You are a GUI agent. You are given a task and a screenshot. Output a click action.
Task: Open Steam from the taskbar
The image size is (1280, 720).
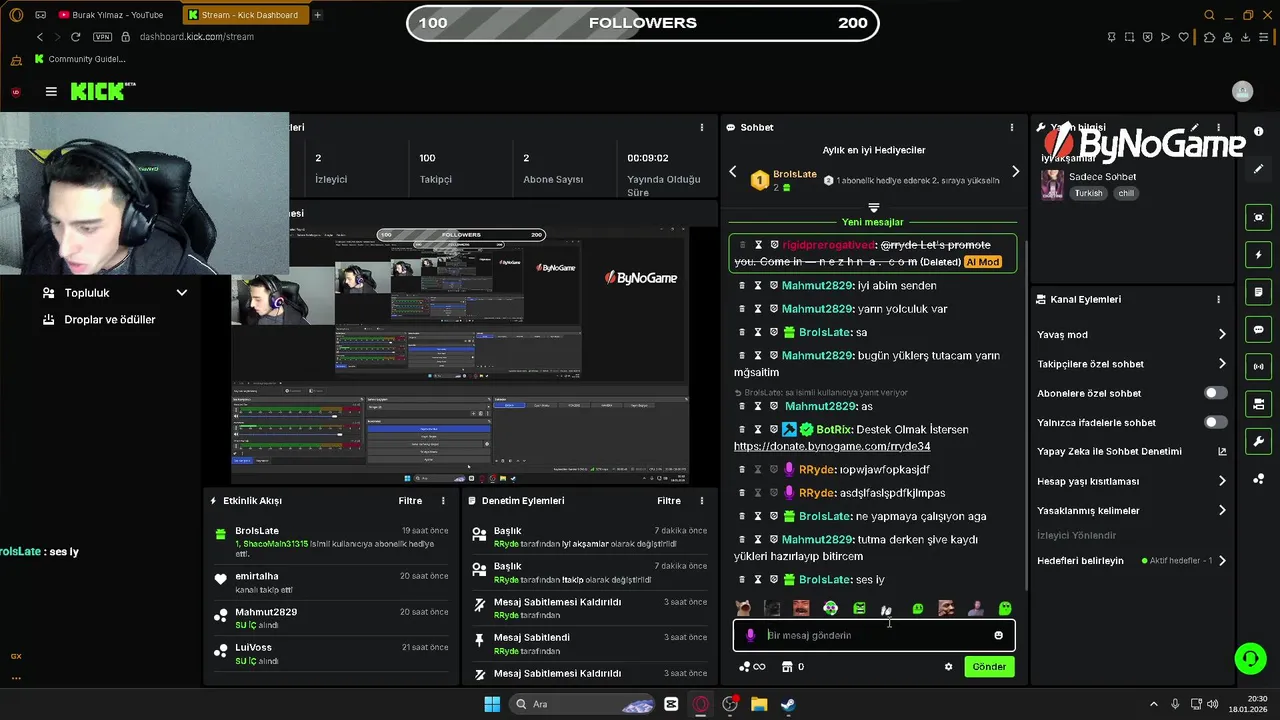point(788,704)
